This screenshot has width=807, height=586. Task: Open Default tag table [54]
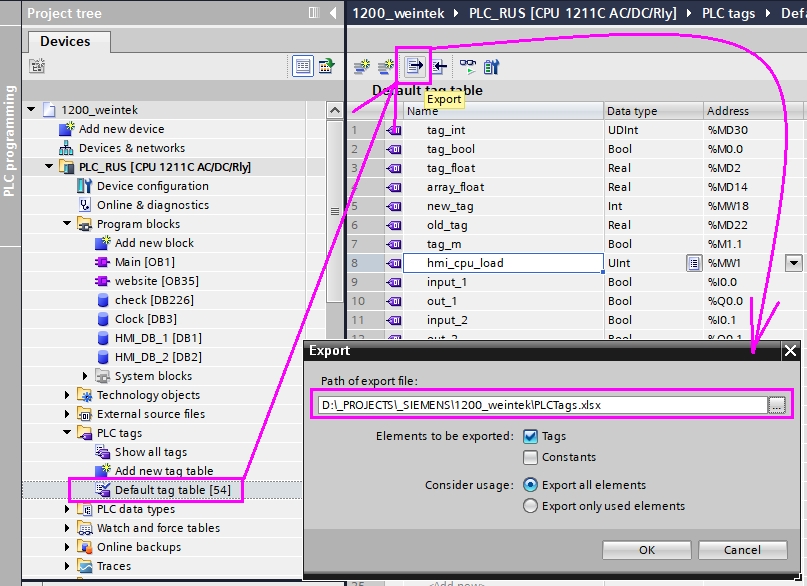click(x=172, y=490)
